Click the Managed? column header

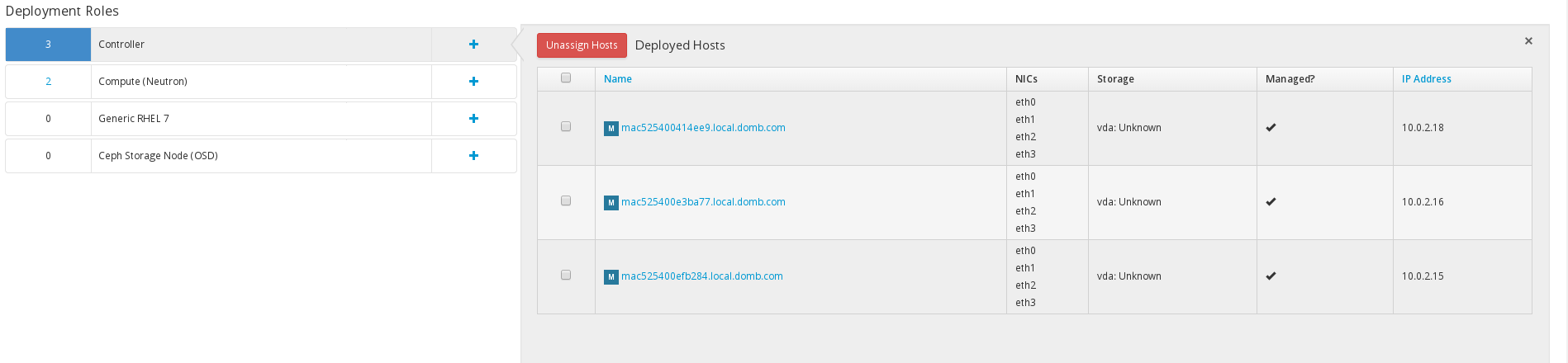point(1290,79)
